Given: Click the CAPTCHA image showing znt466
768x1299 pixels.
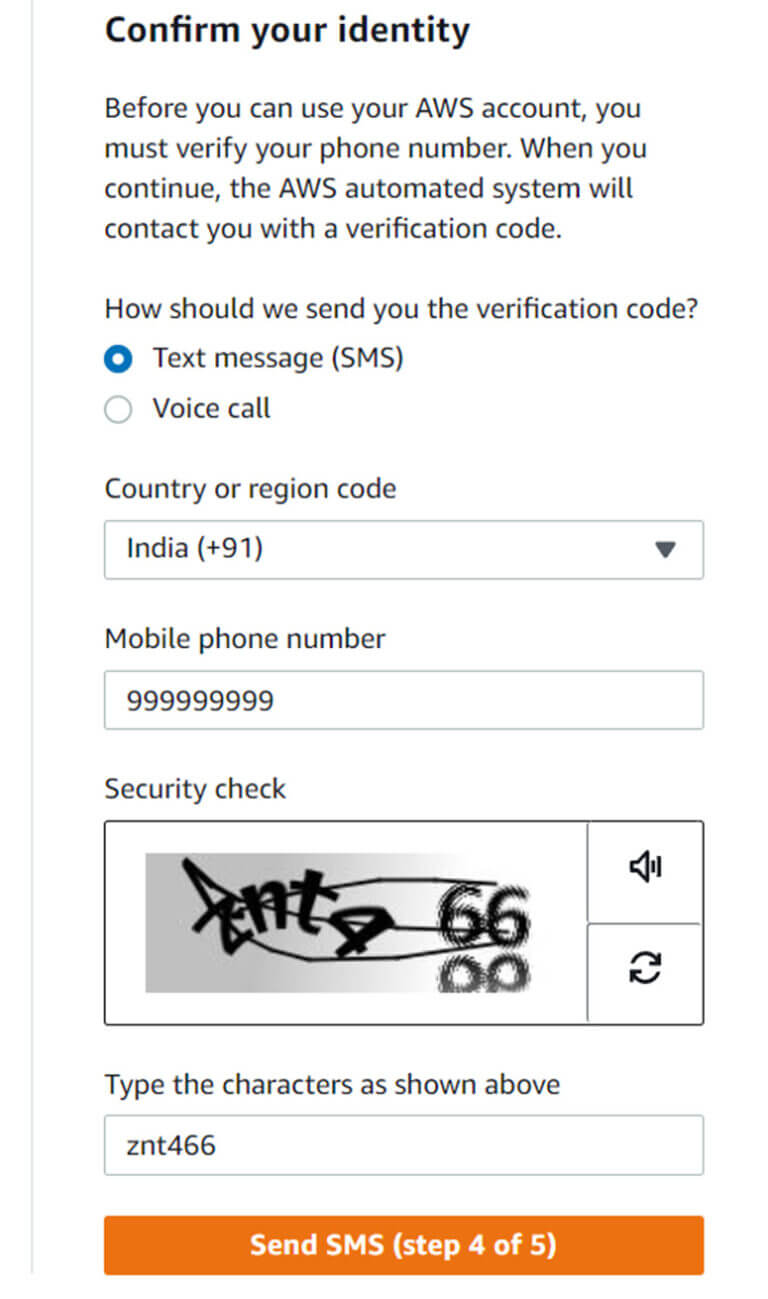Looking at the screenshot, I should (345, 922).
